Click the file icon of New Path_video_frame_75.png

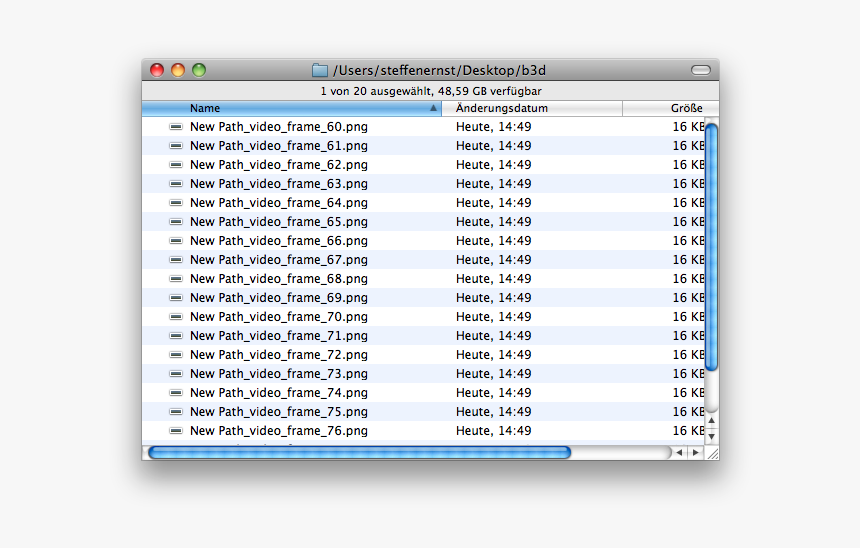[x=176, y=412]
